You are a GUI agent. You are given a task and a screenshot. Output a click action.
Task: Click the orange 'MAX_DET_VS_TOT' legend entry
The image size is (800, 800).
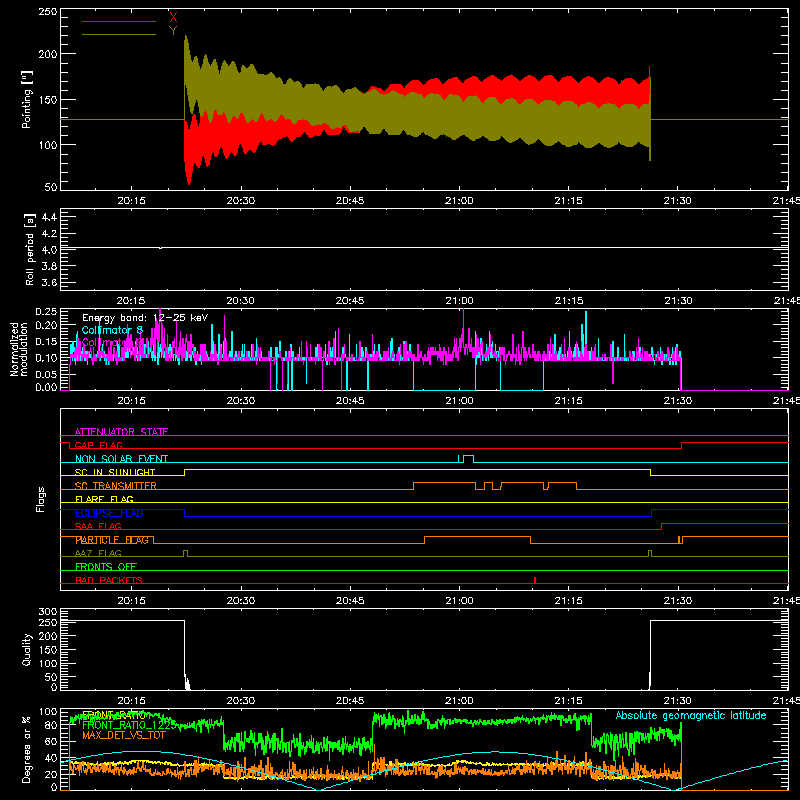click(124, 735)
